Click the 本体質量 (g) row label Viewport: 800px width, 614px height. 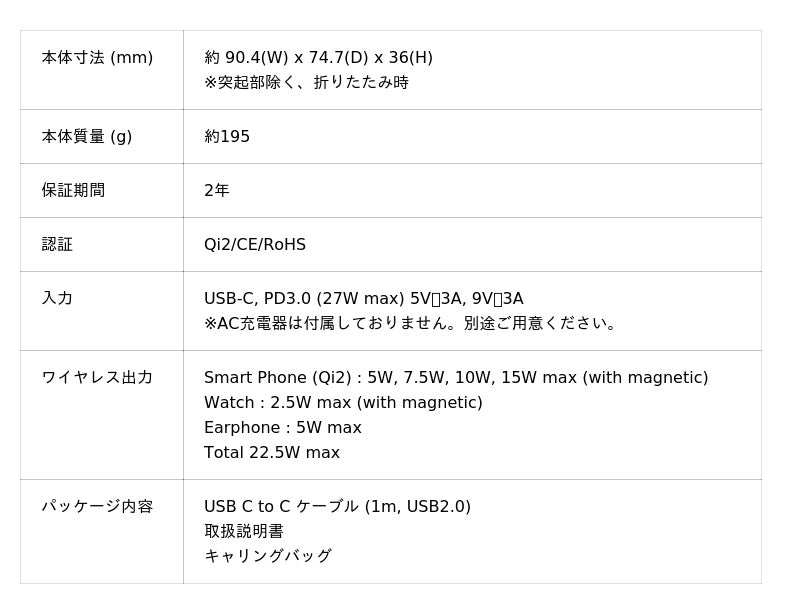point(87,137)
